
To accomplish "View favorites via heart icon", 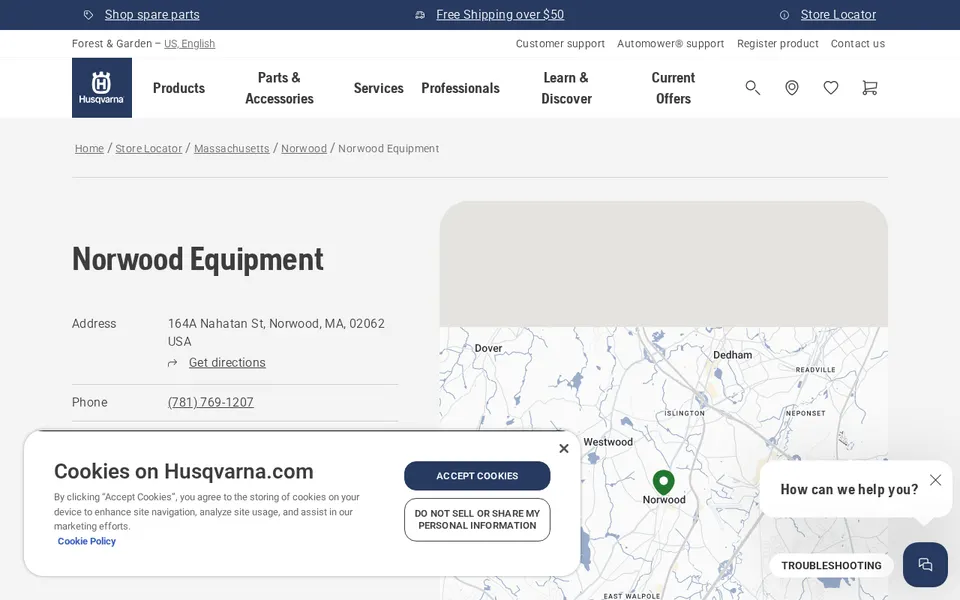I will tap(831, 88).
